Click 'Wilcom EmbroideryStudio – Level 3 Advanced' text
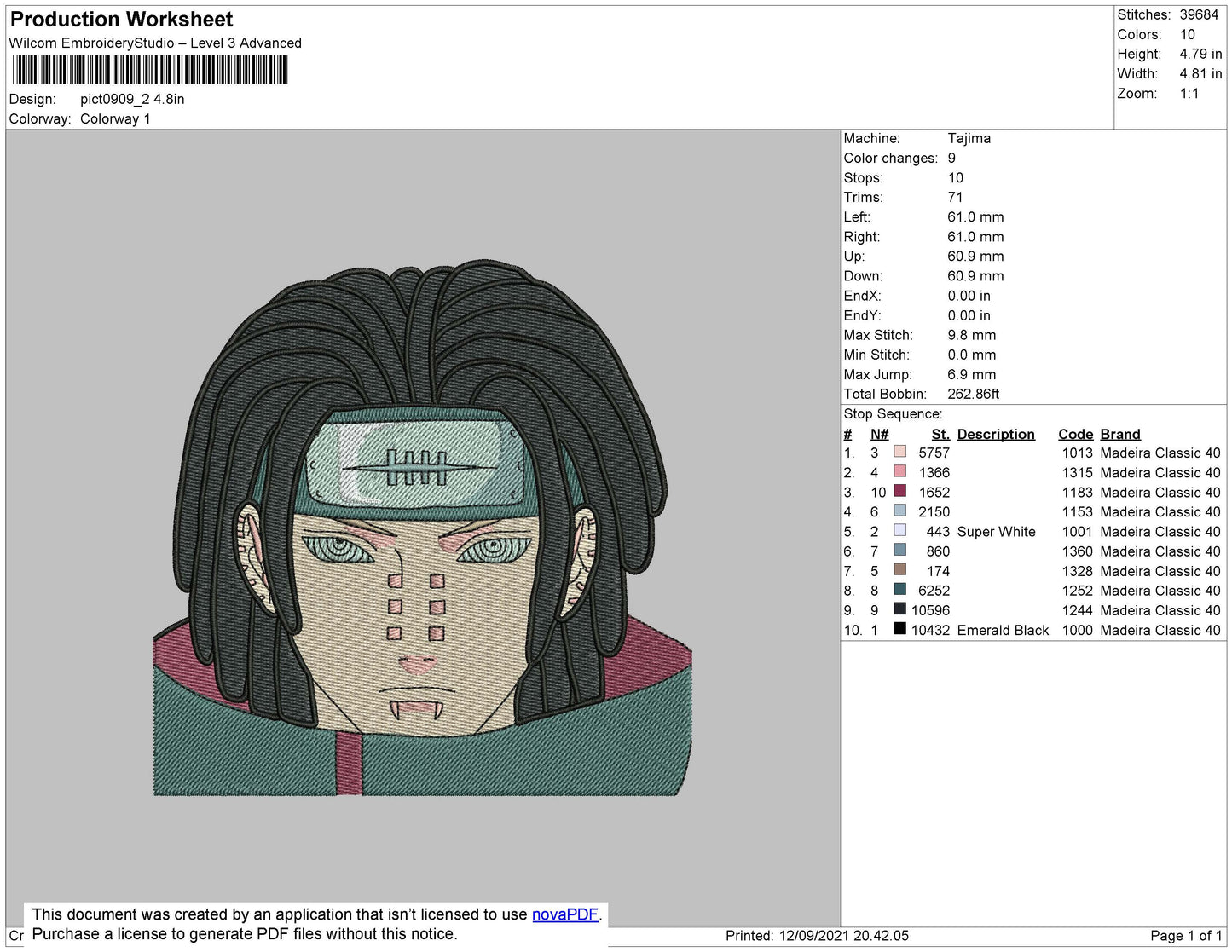This screenshot has width=1232, height=952. (x=155, y=43)
